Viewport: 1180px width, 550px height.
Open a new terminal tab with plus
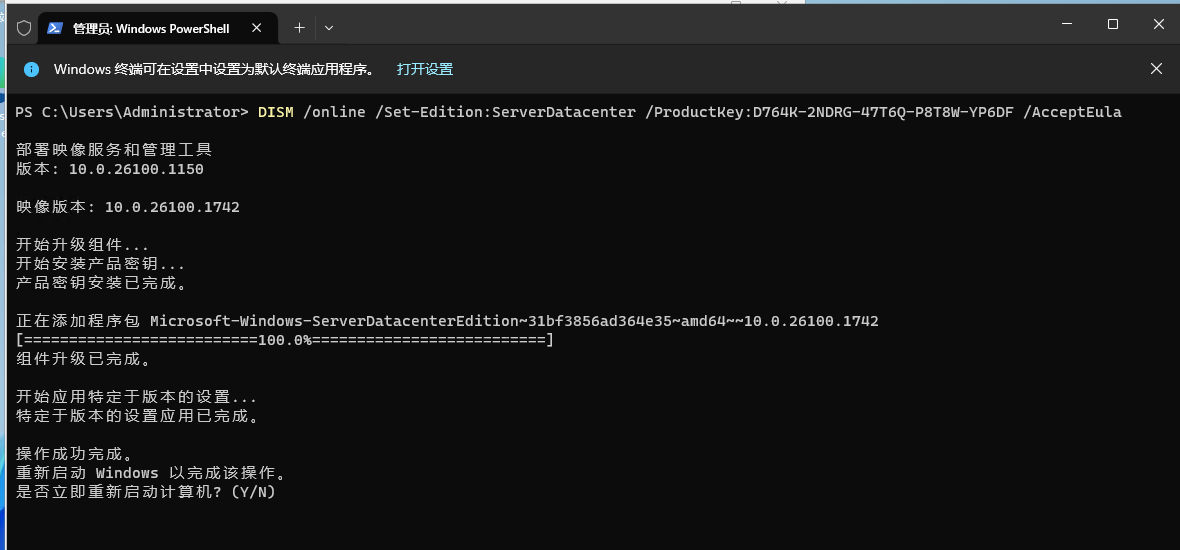tap(300, 28)
